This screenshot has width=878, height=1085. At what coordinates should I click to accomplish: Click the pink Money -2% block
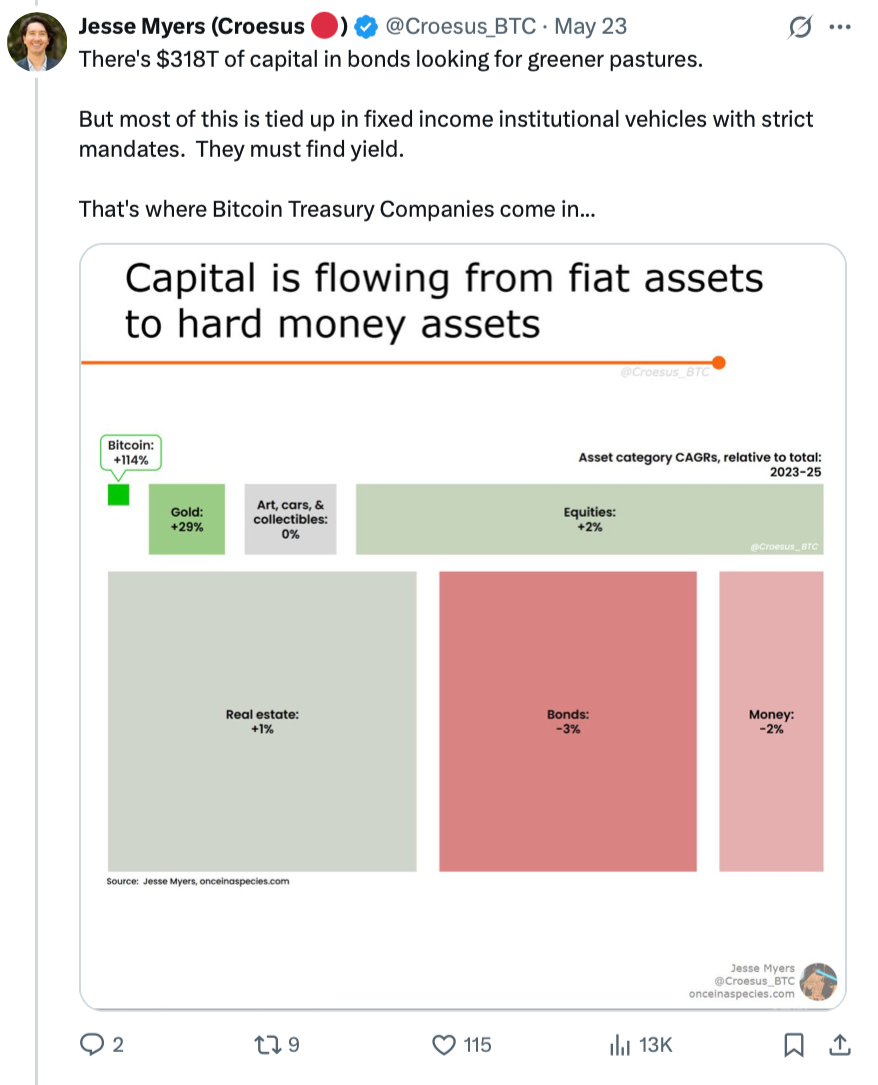point(771,720)
